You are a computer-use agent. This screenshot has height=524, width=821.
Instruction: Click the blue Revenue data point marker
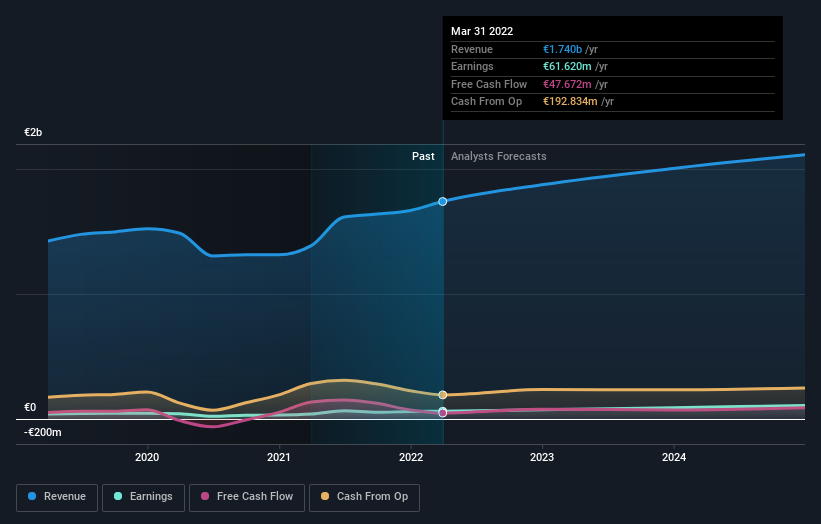[x=442, y=202]
